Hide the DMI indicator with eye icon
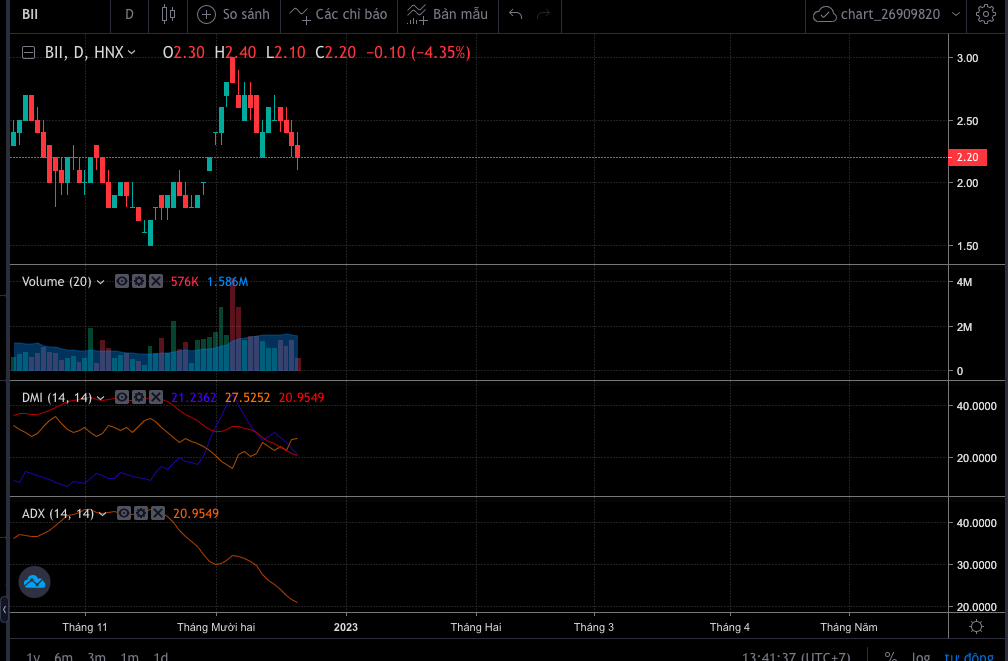1008x661 pixels. (122, 397)
